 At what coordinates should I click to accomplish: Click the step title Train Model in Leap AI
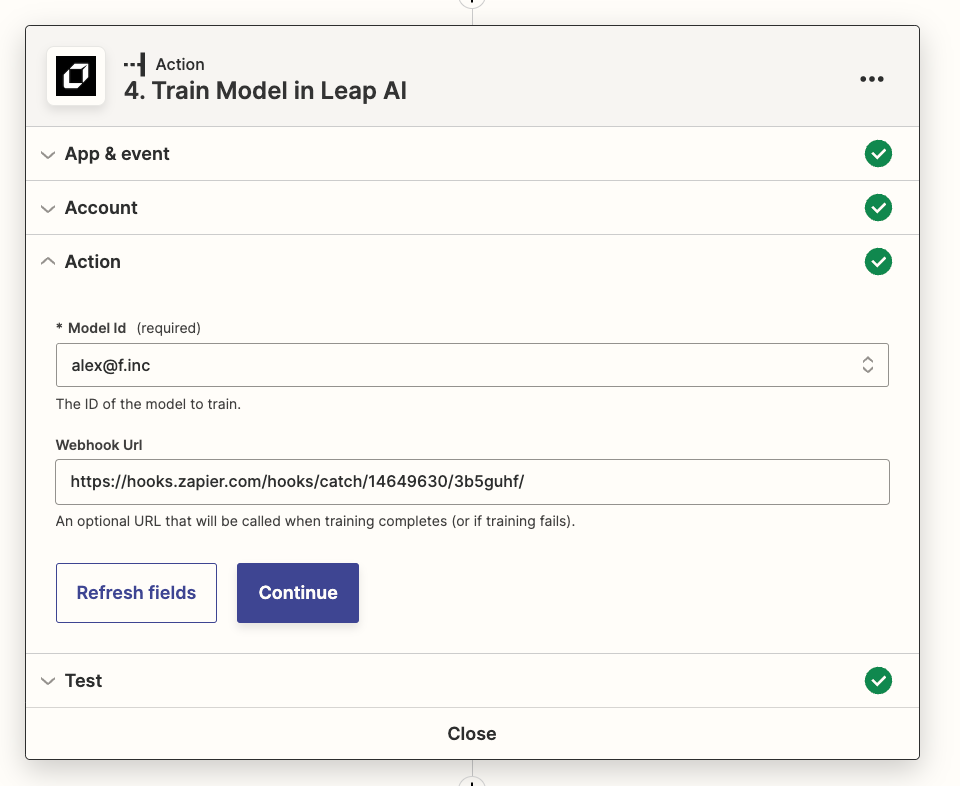coord(265,91)
